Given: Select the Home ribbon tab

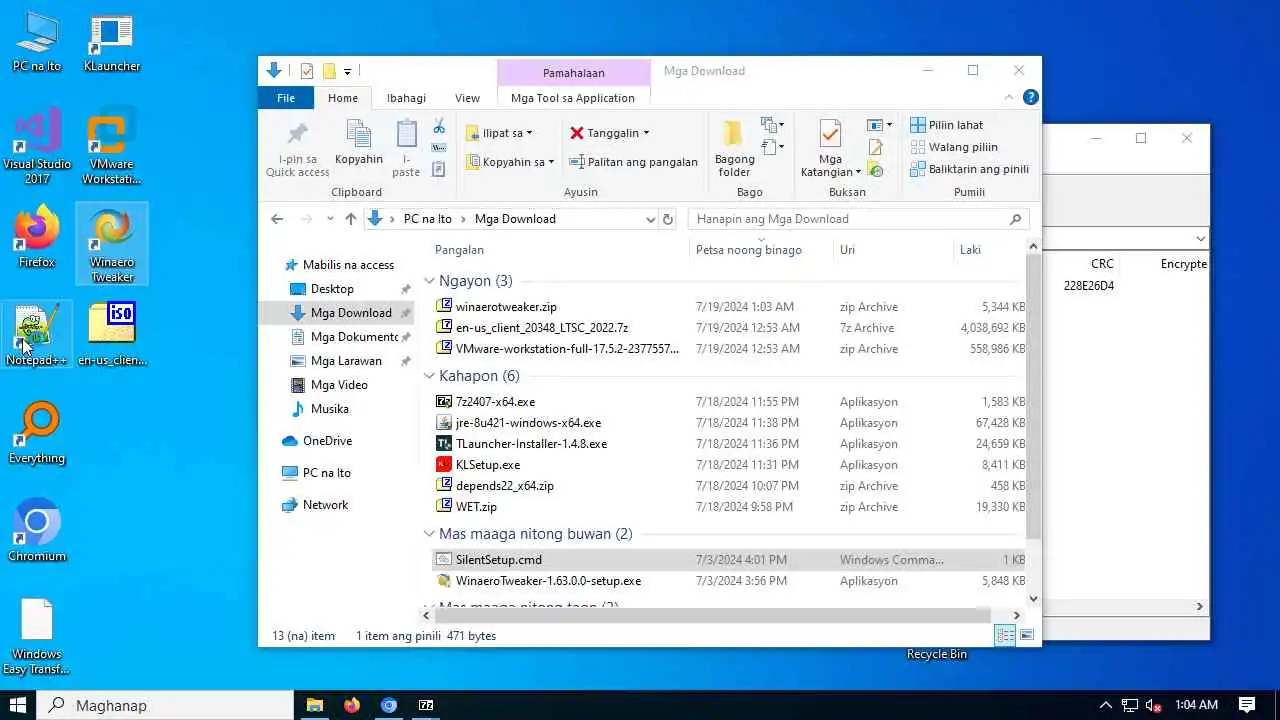Looking at the screenshot, I should coord(343,98).
